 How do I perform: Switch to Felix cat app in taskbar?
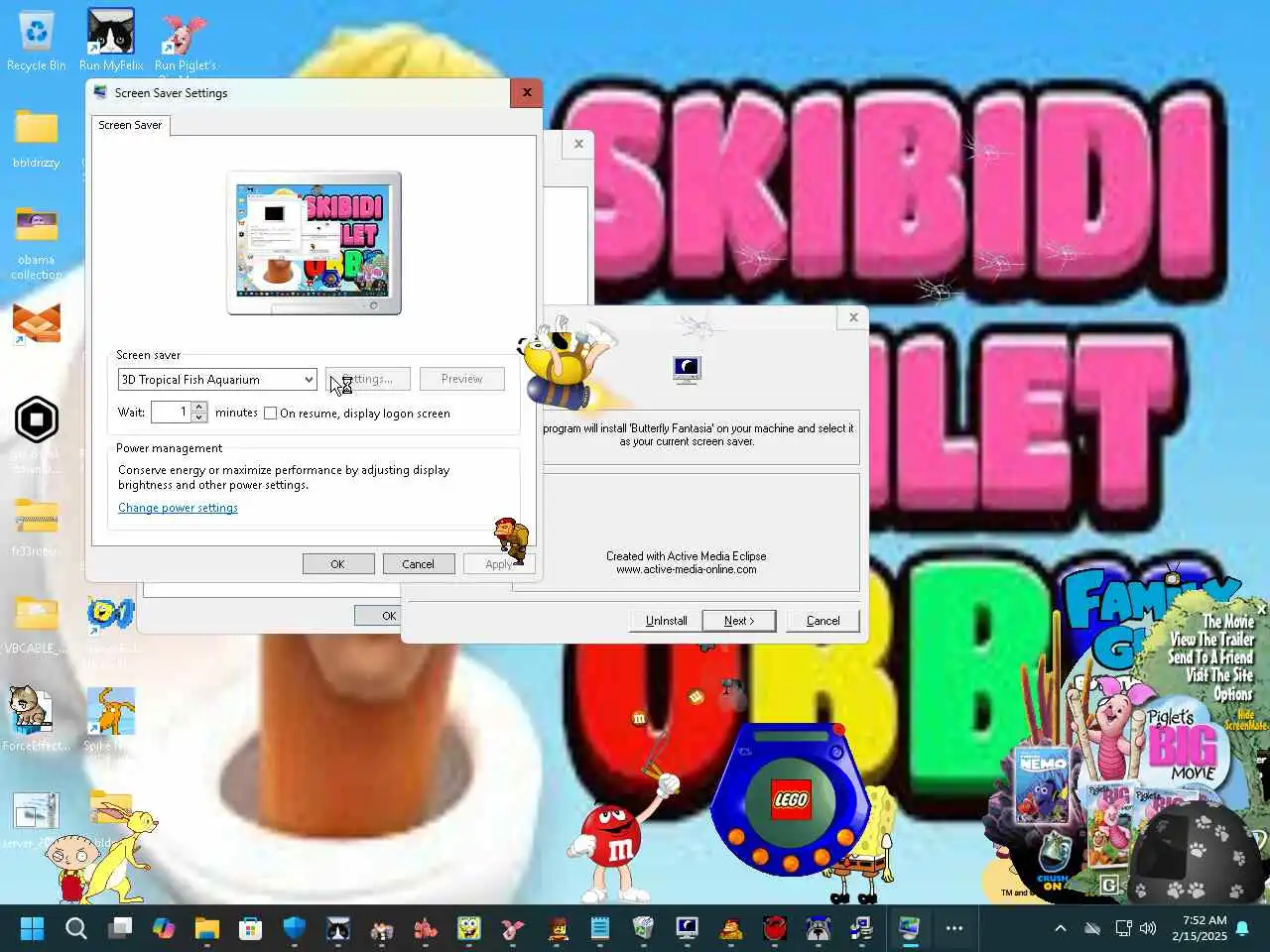(x=338, y=928)
